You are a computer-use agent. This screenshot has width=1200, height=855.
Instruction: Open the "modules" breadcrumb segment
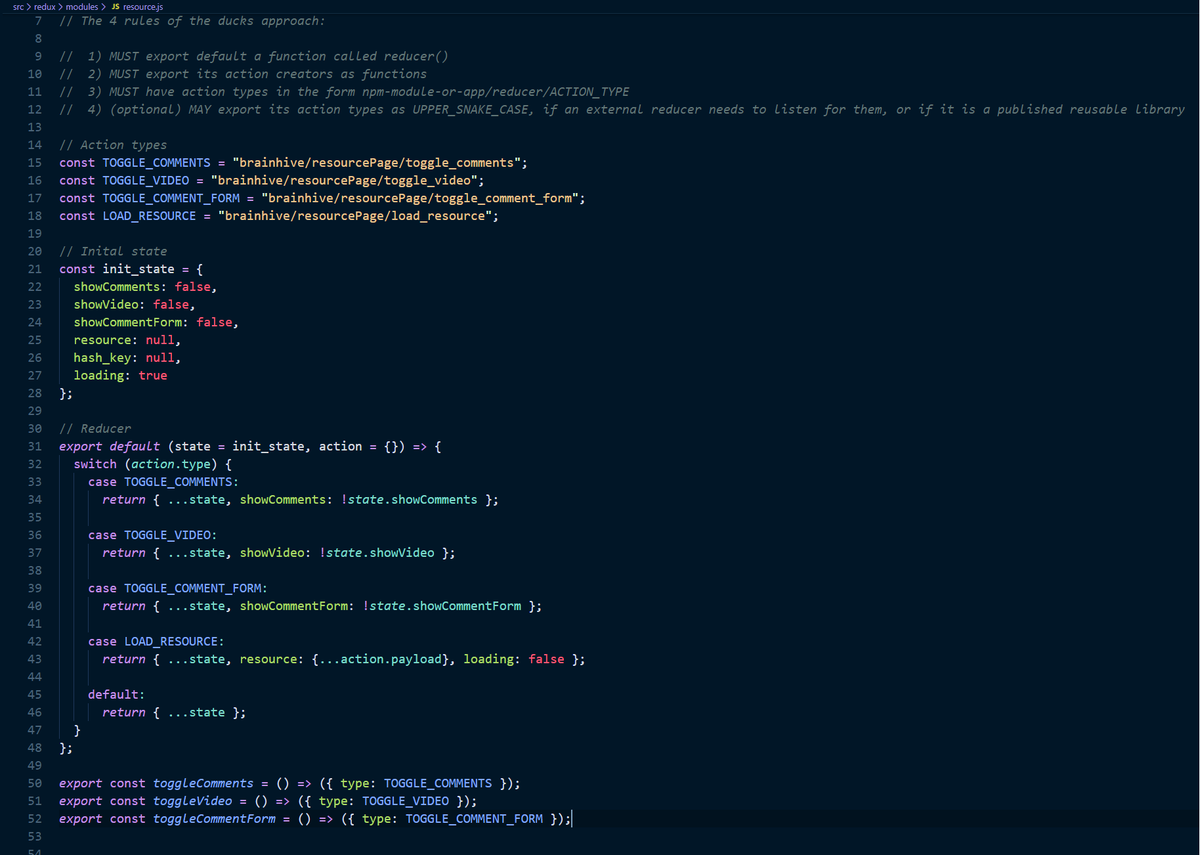click(81, 6)
